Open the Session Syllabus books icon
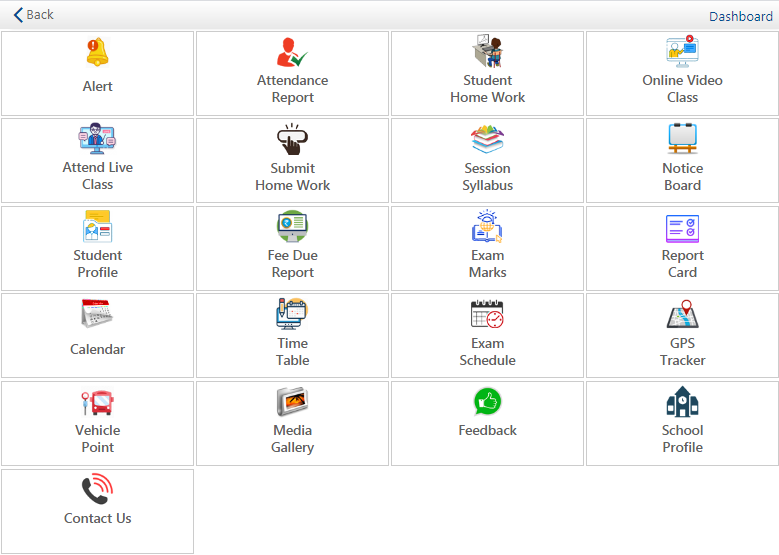Screen dimensions: 779x555 [x=487, y=139]
